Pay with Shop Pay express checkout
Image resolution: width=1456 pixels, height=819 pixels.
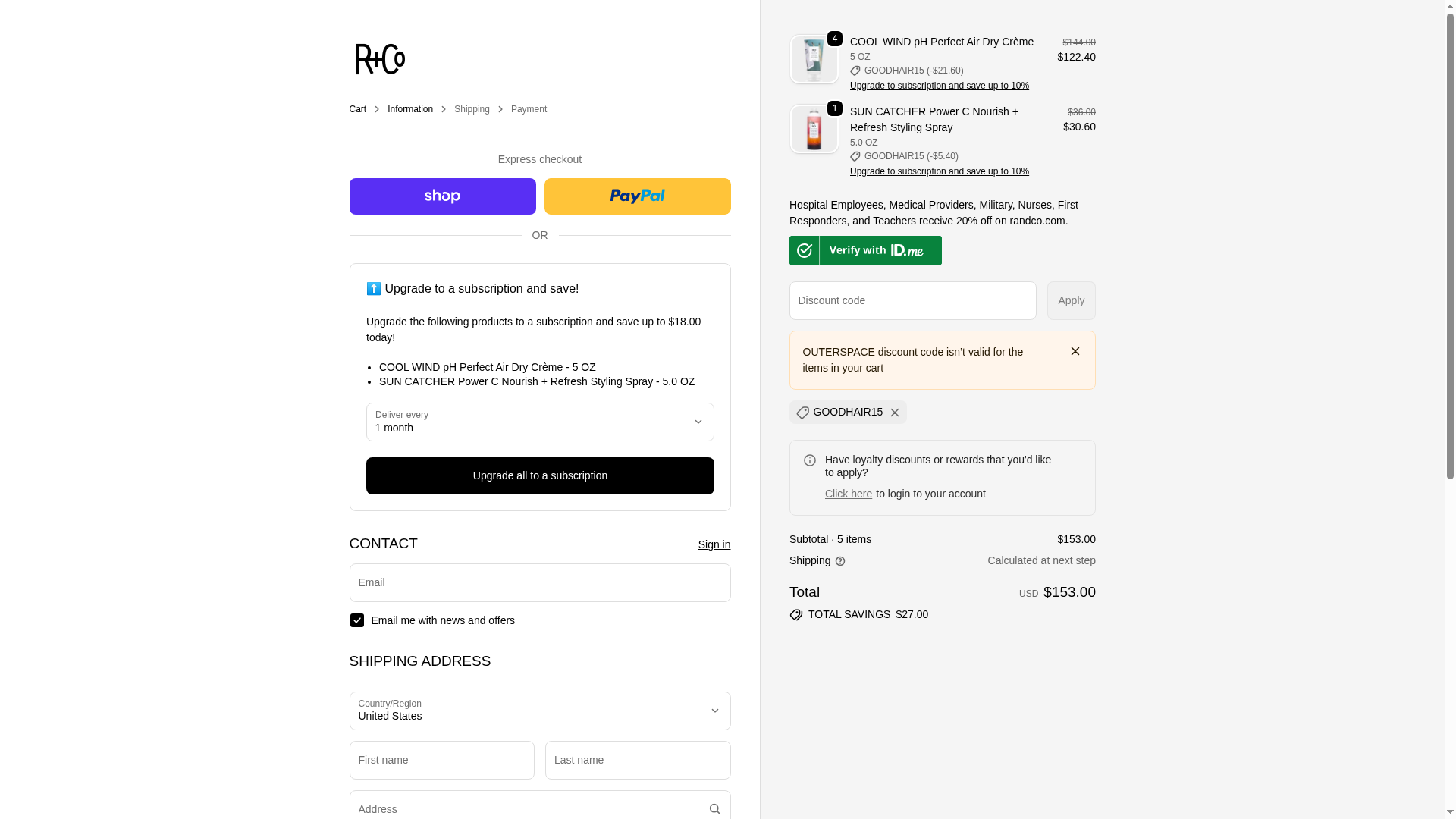(x=442, y=196)
